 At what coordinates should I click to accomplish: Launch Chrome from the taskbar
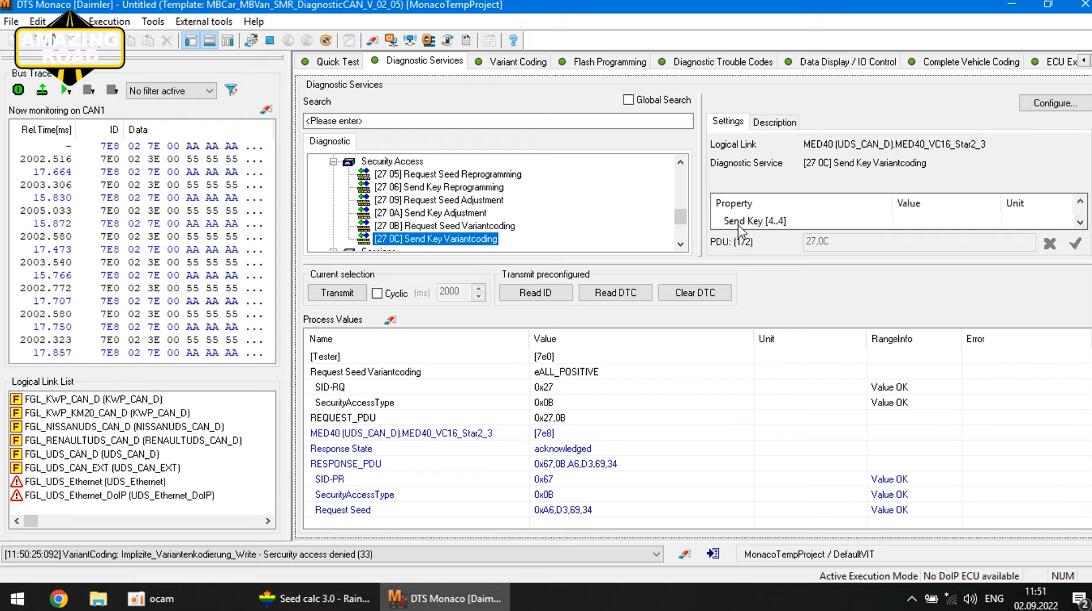(58, 598)
